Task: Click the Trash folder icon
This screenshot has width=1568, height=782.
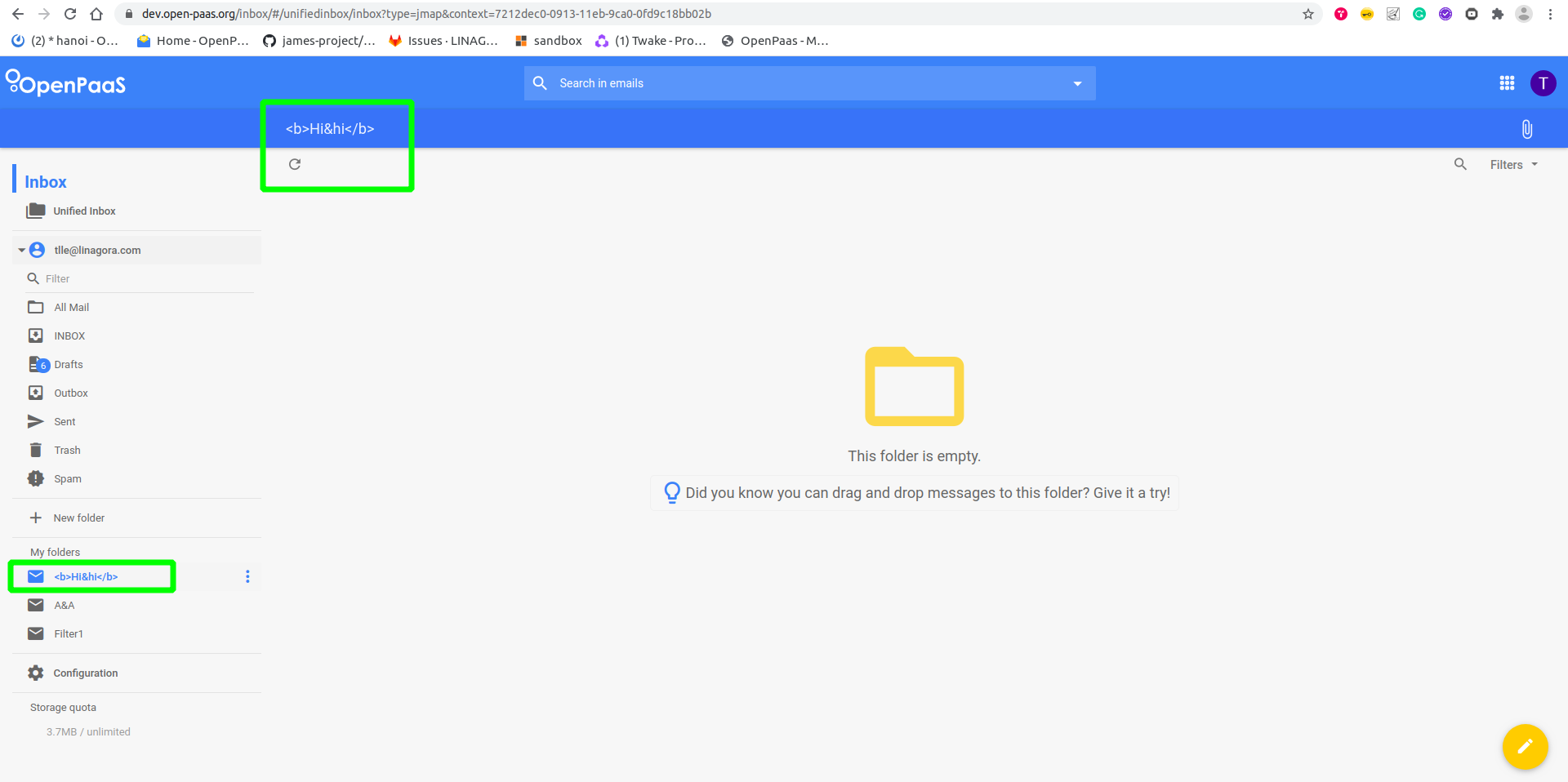Action: pyautogui.click(x=36, y=450)
